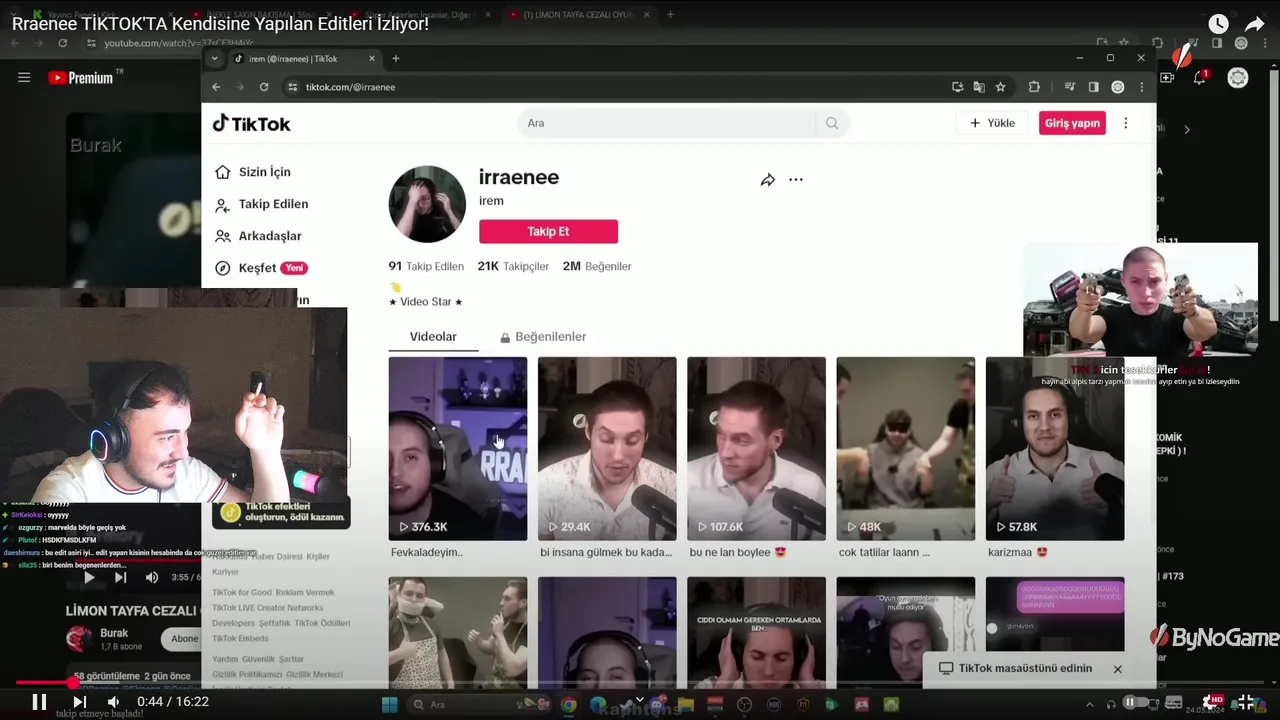
Task: Share the video via arrow icon
Action: [x=1255, y=24]
